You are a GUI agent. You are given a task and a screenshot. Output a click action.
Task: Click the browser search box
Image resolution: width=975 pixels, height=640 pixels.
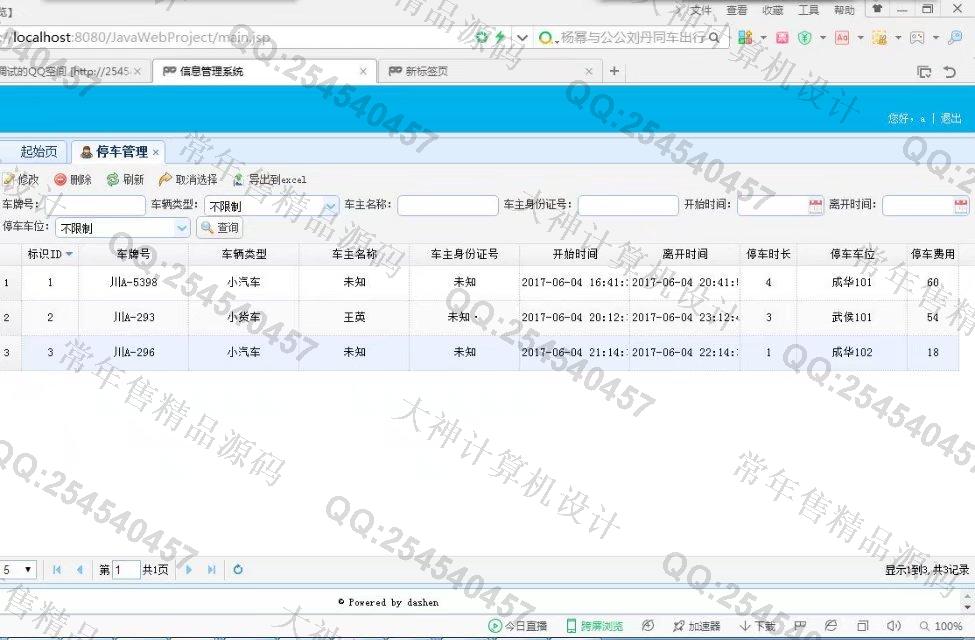[x=634, y=38]
